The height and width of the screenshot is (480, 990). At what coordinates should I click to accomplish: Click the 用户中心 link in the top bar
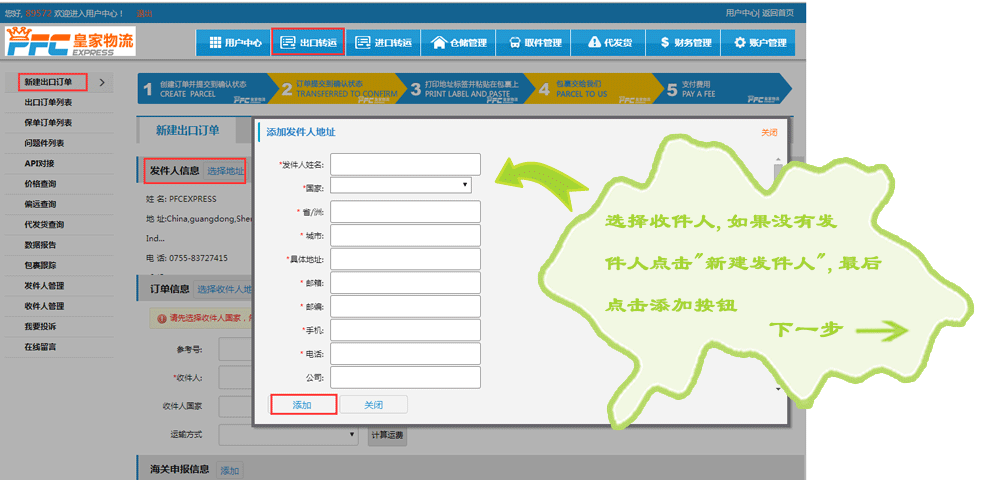click(741, 13)
